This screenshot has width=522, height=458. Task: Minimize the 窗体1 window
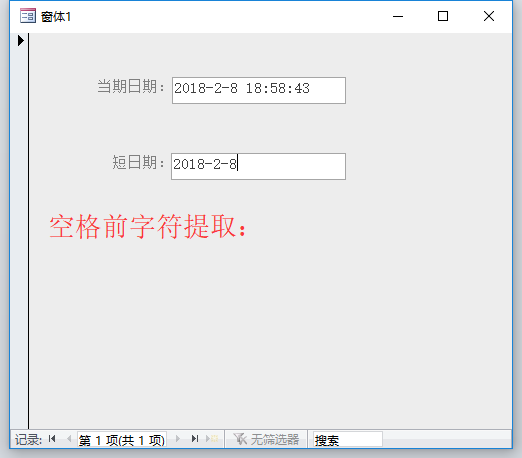point(398,16)
